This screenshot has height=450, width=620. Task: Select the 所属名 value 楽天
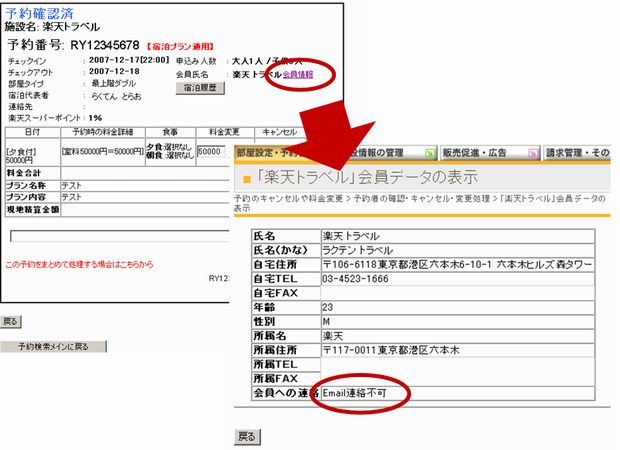point(333,336)
